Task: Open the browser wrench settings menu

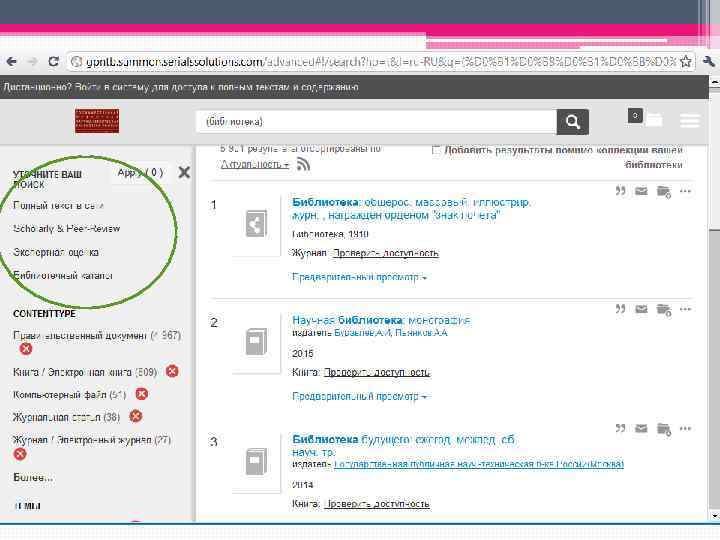Action: 709,62
